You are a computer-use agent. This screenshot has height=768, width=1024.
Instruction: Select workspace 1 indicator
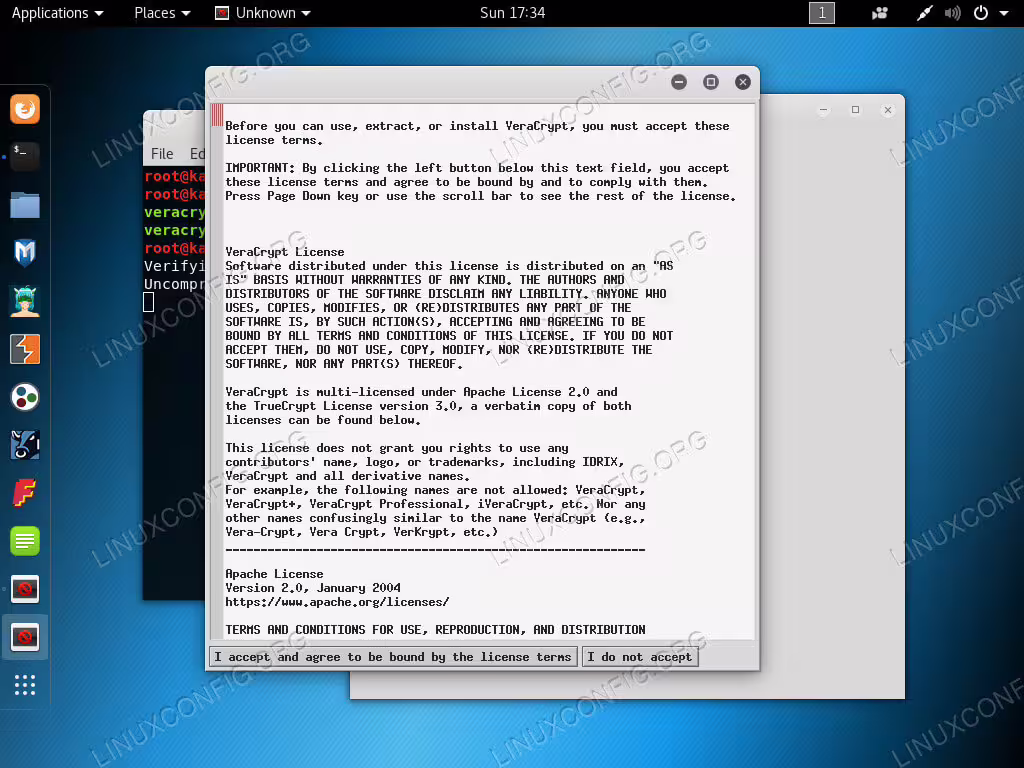click(x=822, y=13)
